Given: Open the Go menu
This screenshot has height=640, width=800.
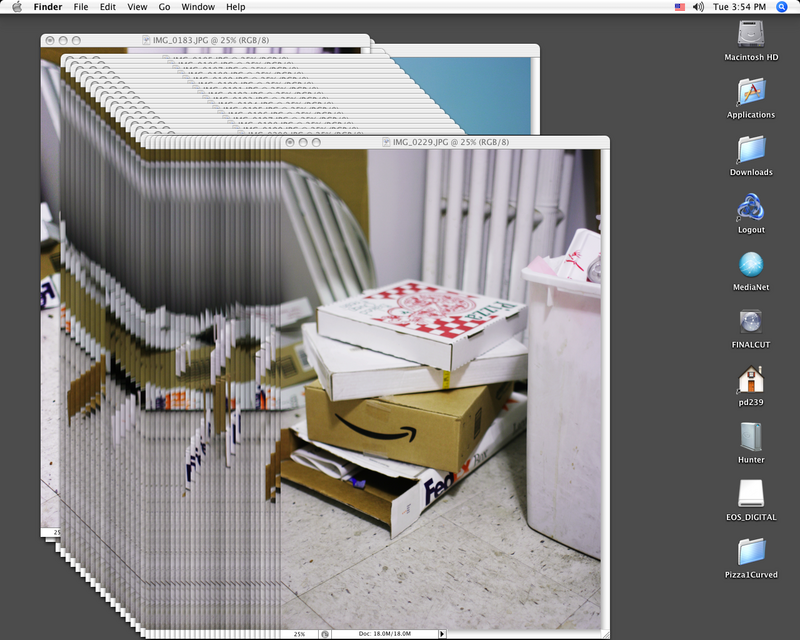Looking at the screenshot, I should coord(164,7).
